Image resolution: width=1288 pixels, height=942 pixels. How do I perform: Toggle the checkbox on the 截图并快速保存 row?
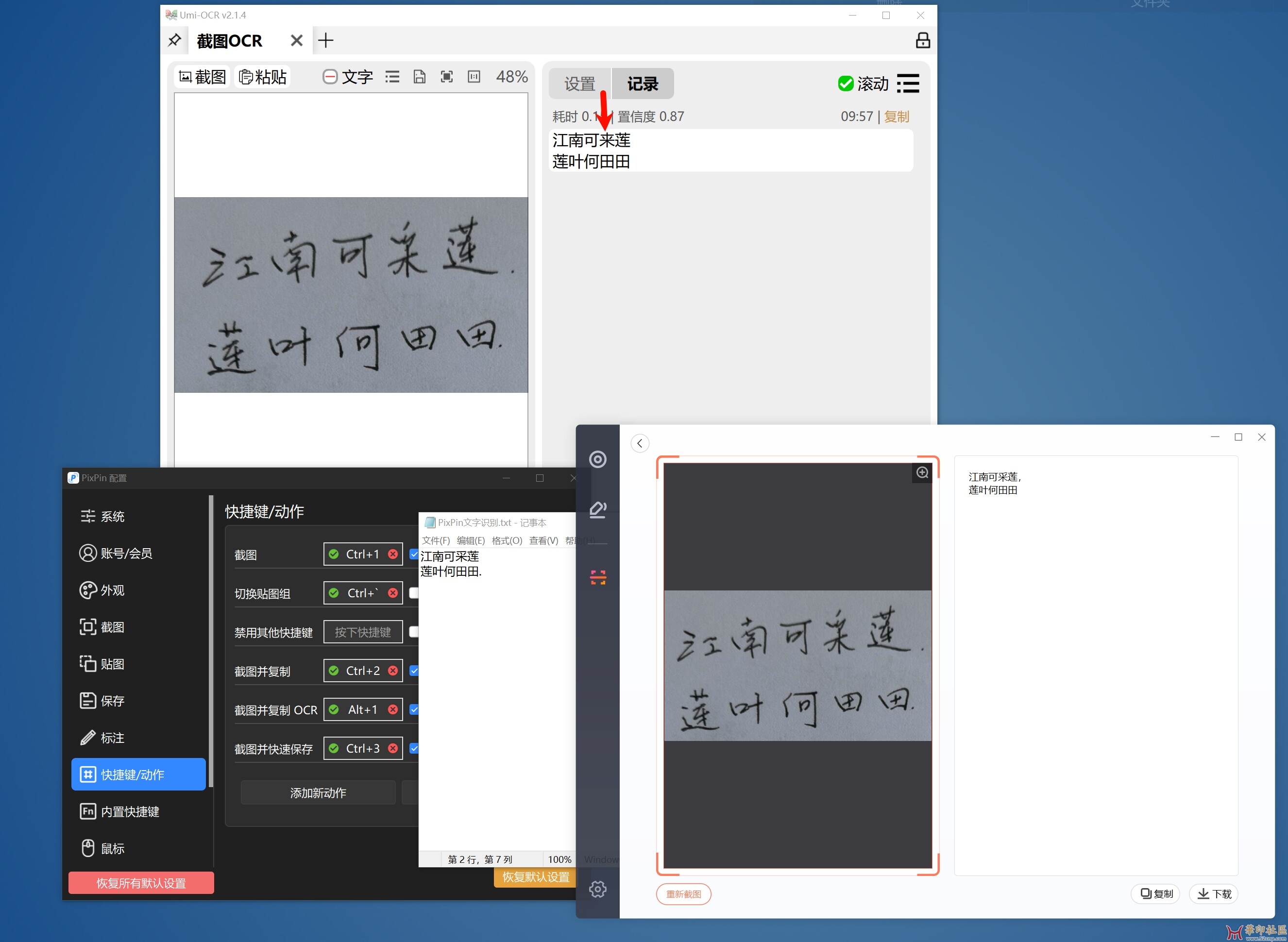tap(414, 748)
